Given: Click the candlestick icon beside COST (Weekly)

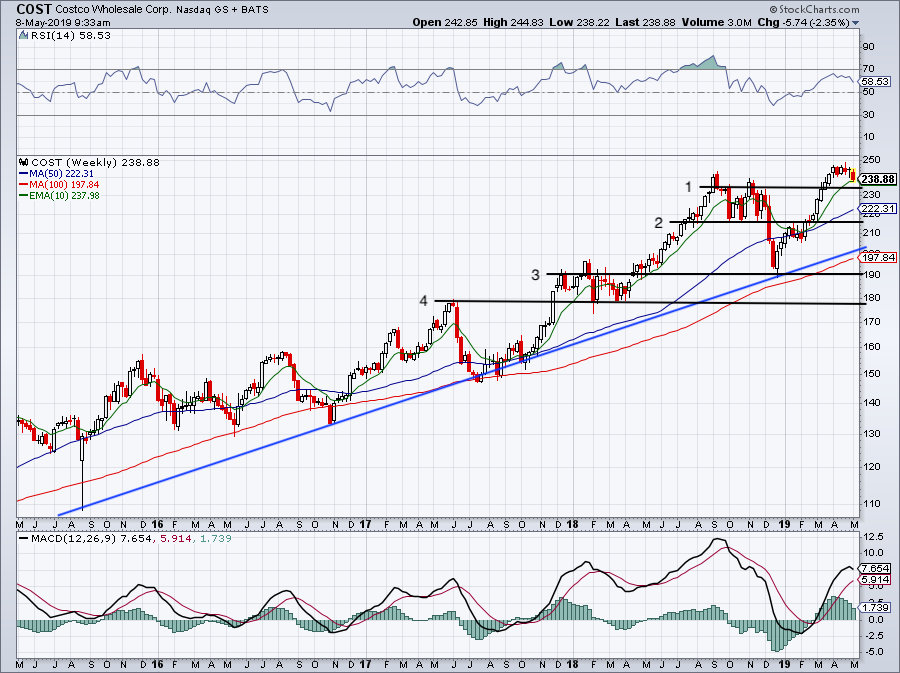Looking at the screenshot, I should tap(24, 162).
